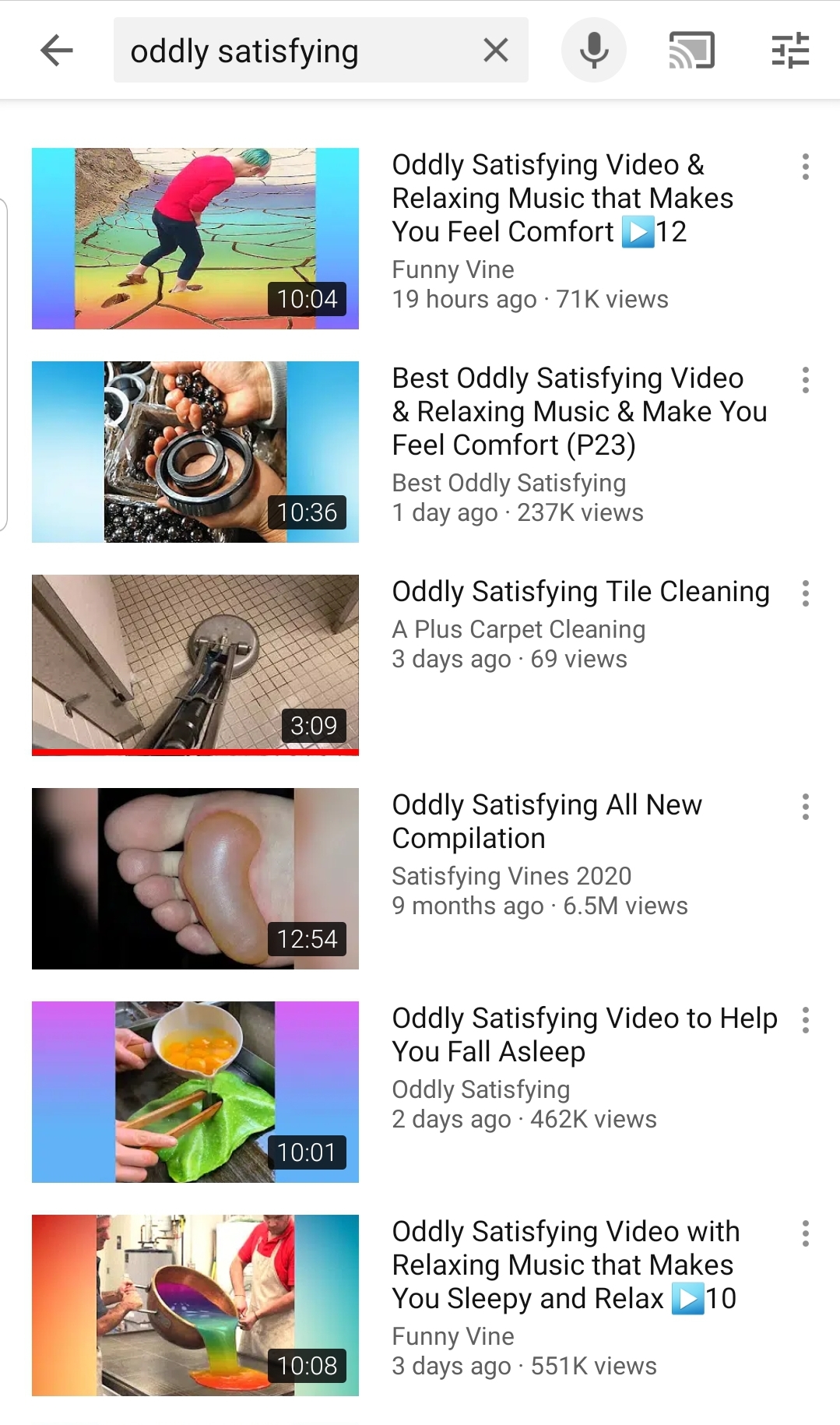The height and width of the screenshot is (1425, 840).
Task: Clear the search text with X
Action: tap(496, 51)
